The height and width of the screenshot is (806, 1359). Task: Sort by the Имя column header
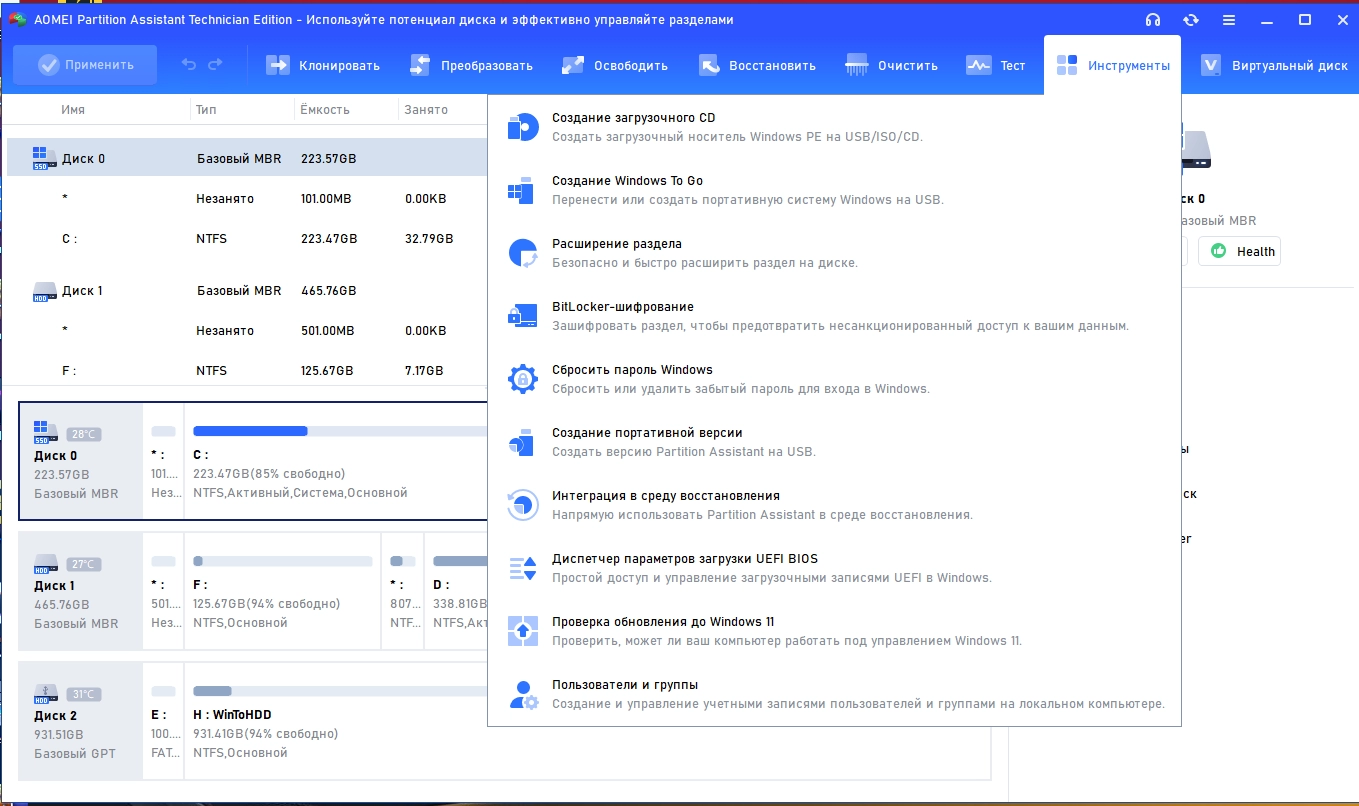click(72, 109)
